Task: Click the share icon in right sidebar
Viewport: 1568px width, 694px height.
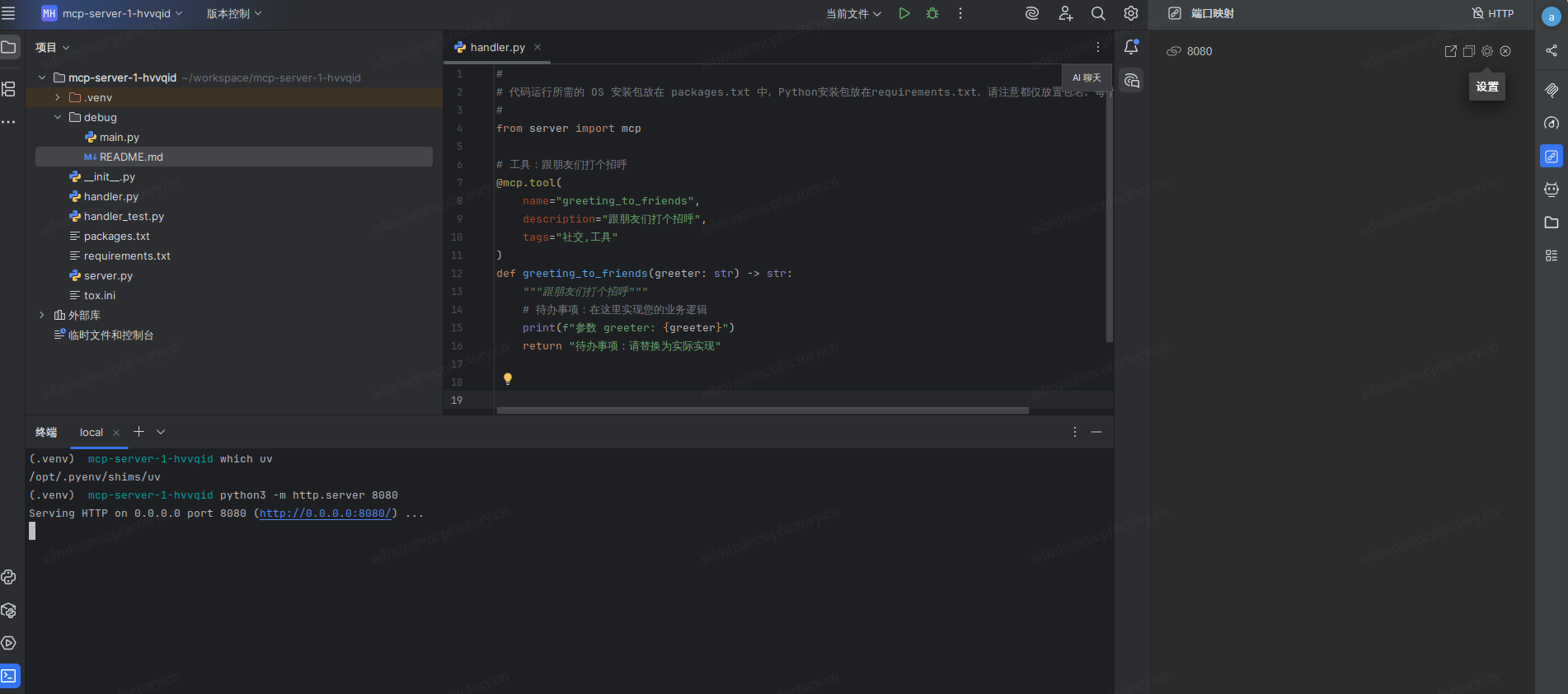Action: click(1551, 51)
